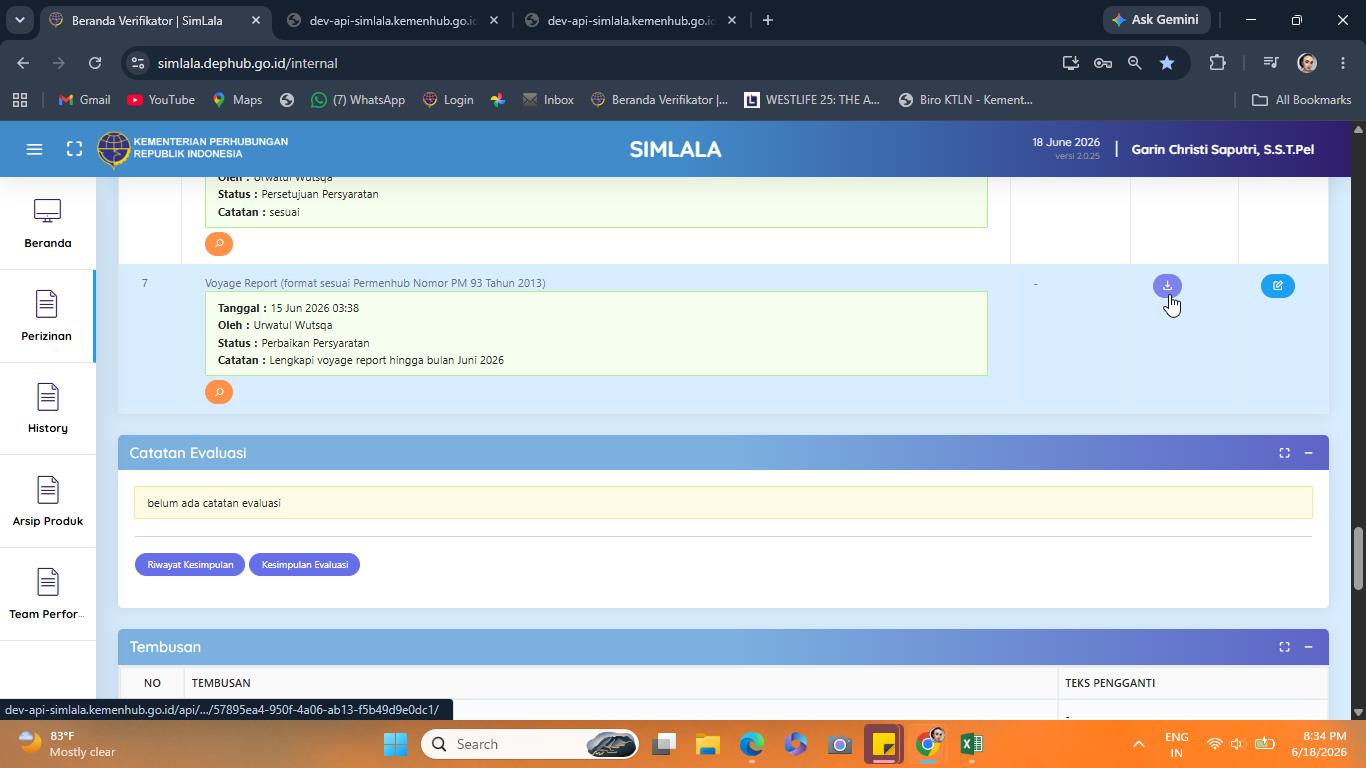Click the orange search button below the 'sesuai' note
The height and width of the screenshot is (768, 1366).
(x=219, y=244)
